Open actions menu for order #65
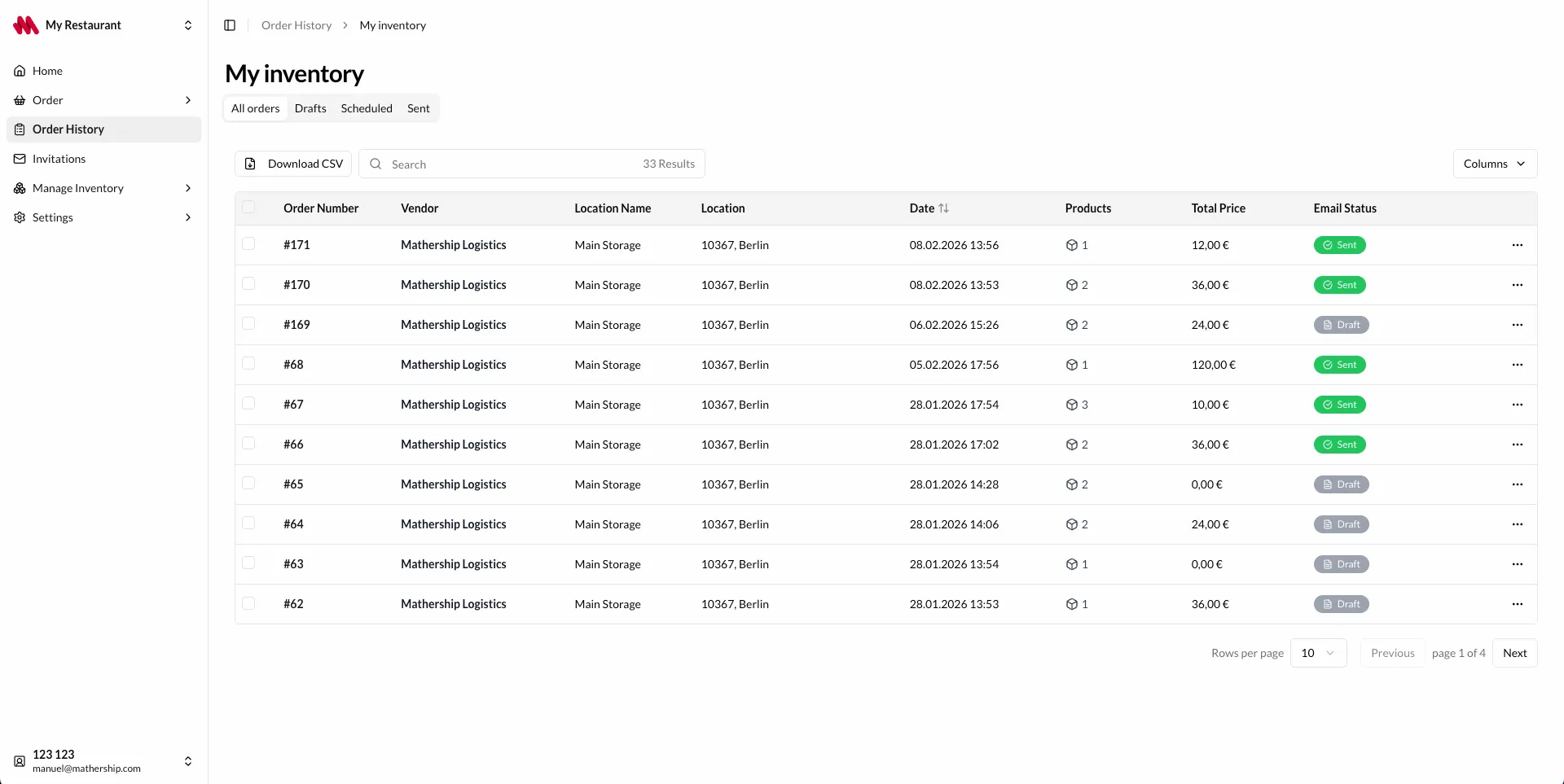The width and height of the screenshot is (1564, 784). [x=1517, y=484]
